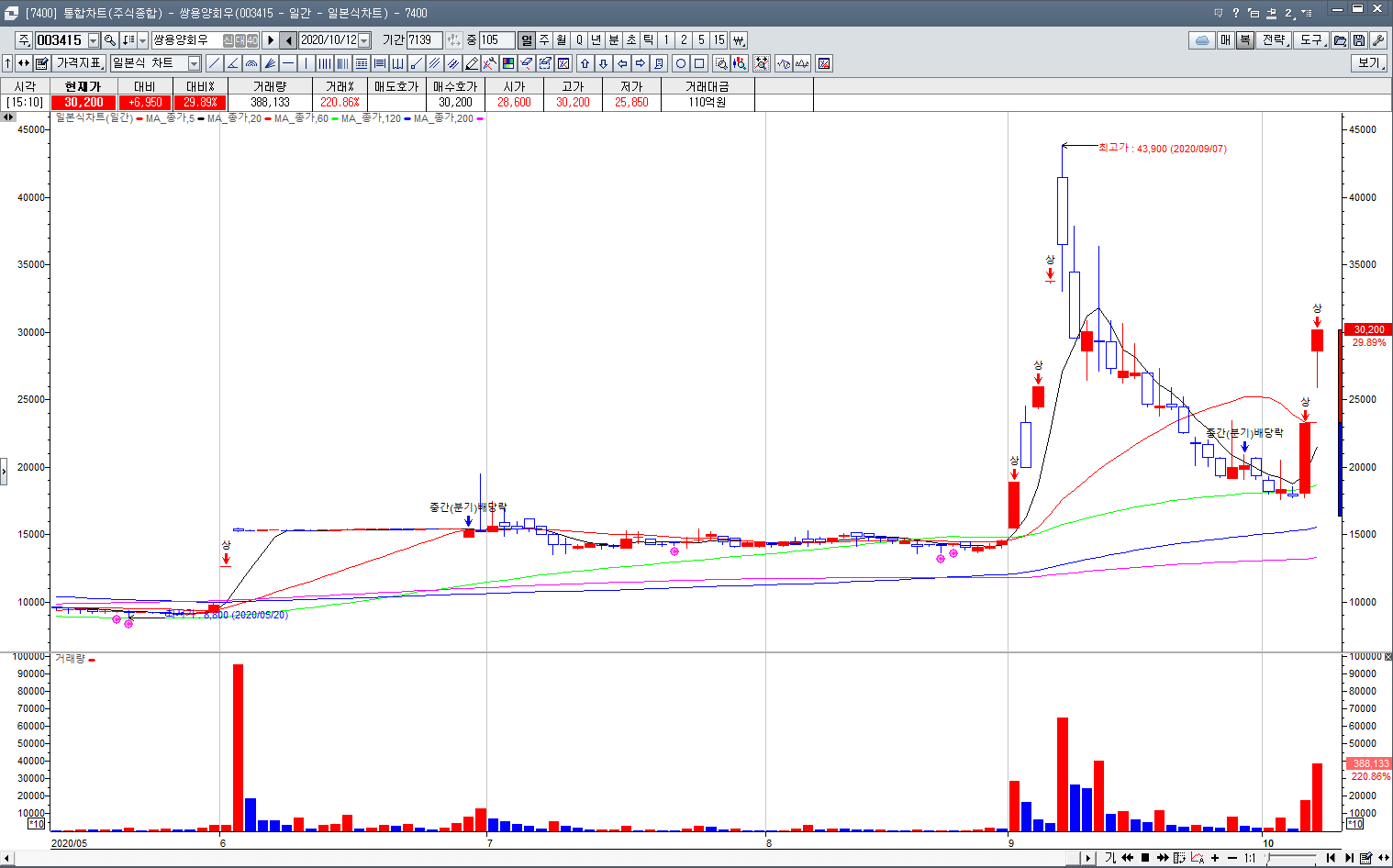This screenshot has height=868, width=1393.
Task: Select the vertical line drawing tool
Action: click(306, 63)
